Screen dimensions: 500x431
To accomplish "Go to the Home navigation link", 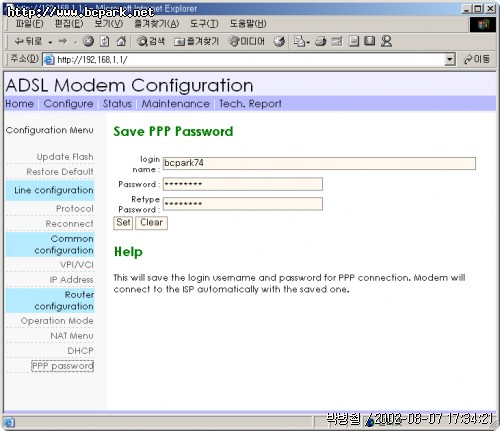I will click(x=20, y=104).
